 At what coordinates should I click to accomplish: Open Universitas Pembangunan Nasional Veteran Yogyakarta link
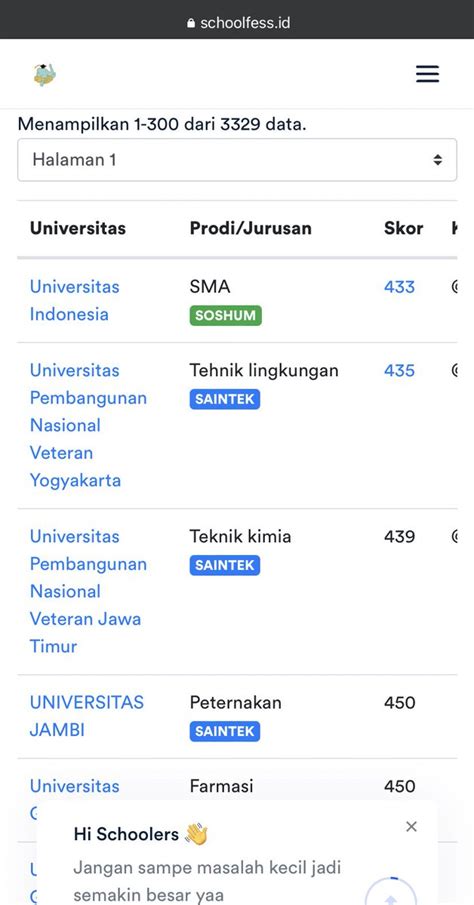click(88, 425)
